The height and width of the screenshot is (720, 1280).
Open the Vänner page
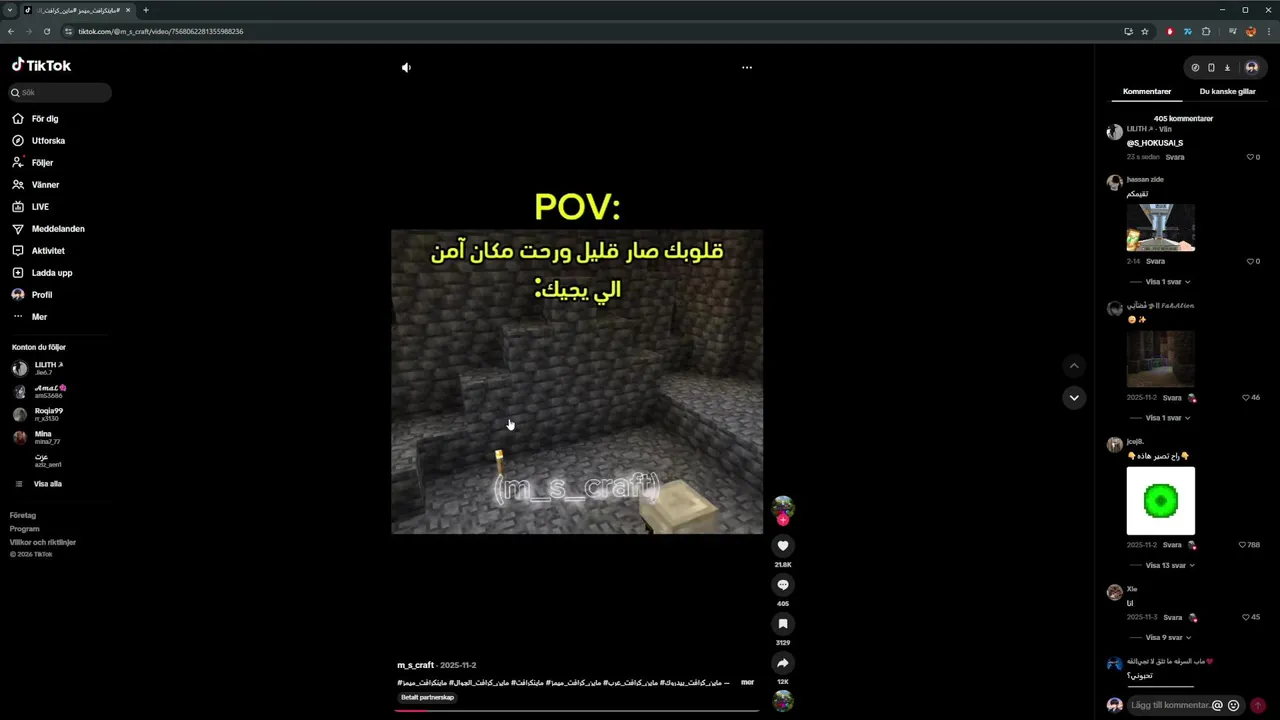click(x=45, y=185)
